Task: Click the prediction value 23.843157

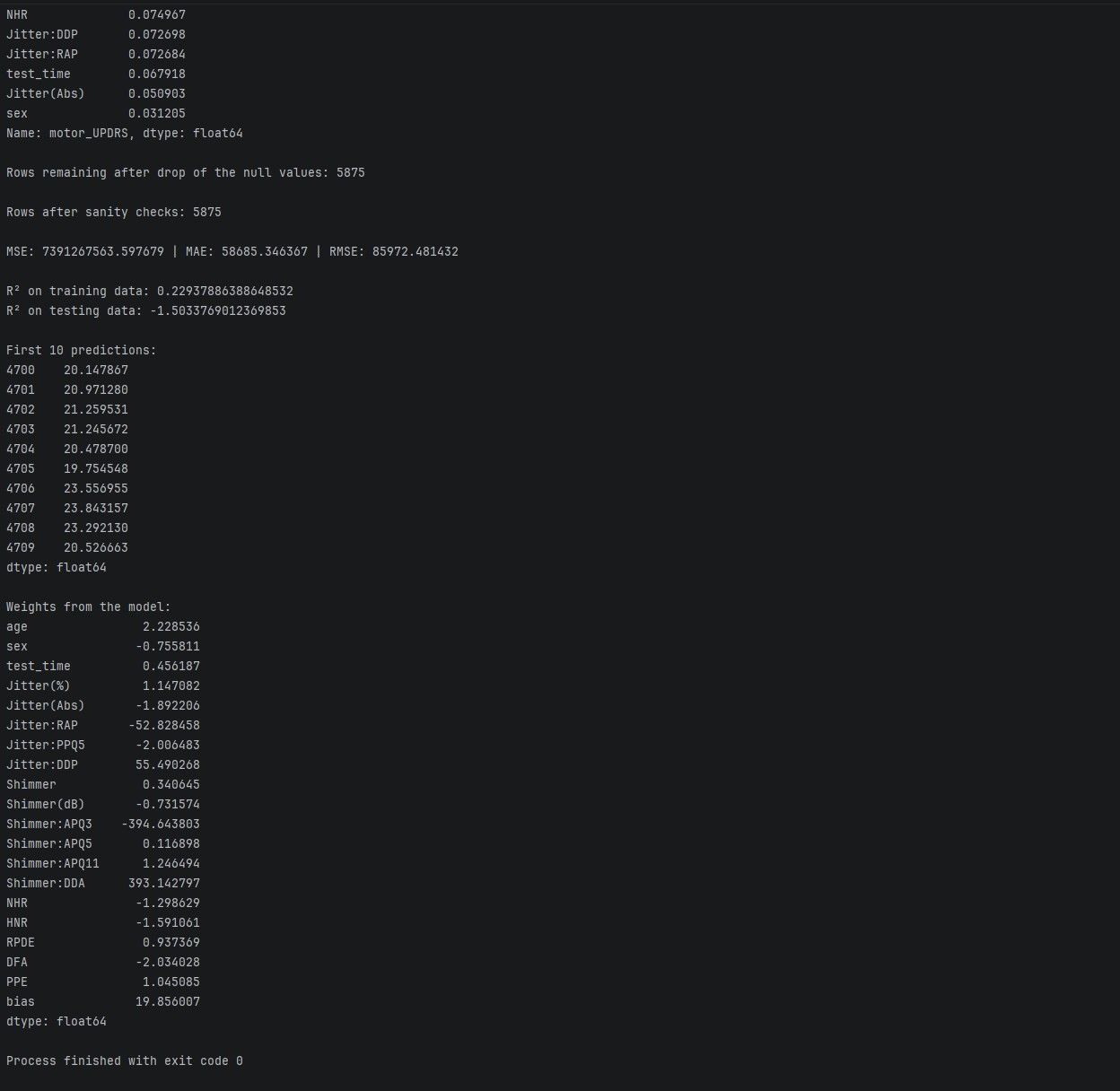Action: tap(95, 509)
